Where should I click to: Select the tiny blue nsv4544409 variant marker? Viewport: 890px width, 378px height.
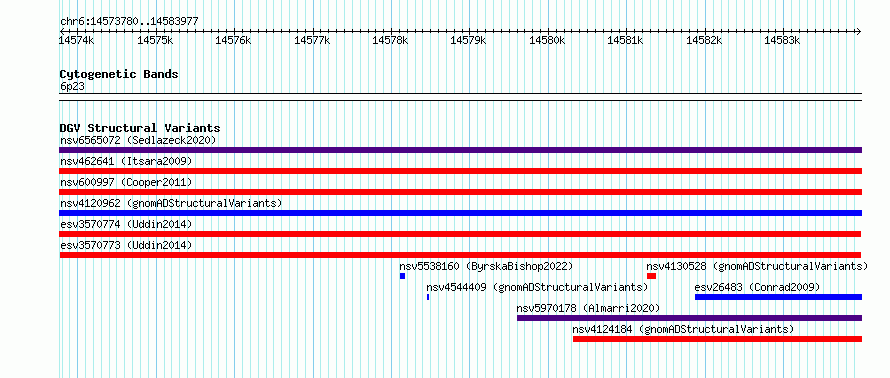pyautogui.click(x=428, y=297)
